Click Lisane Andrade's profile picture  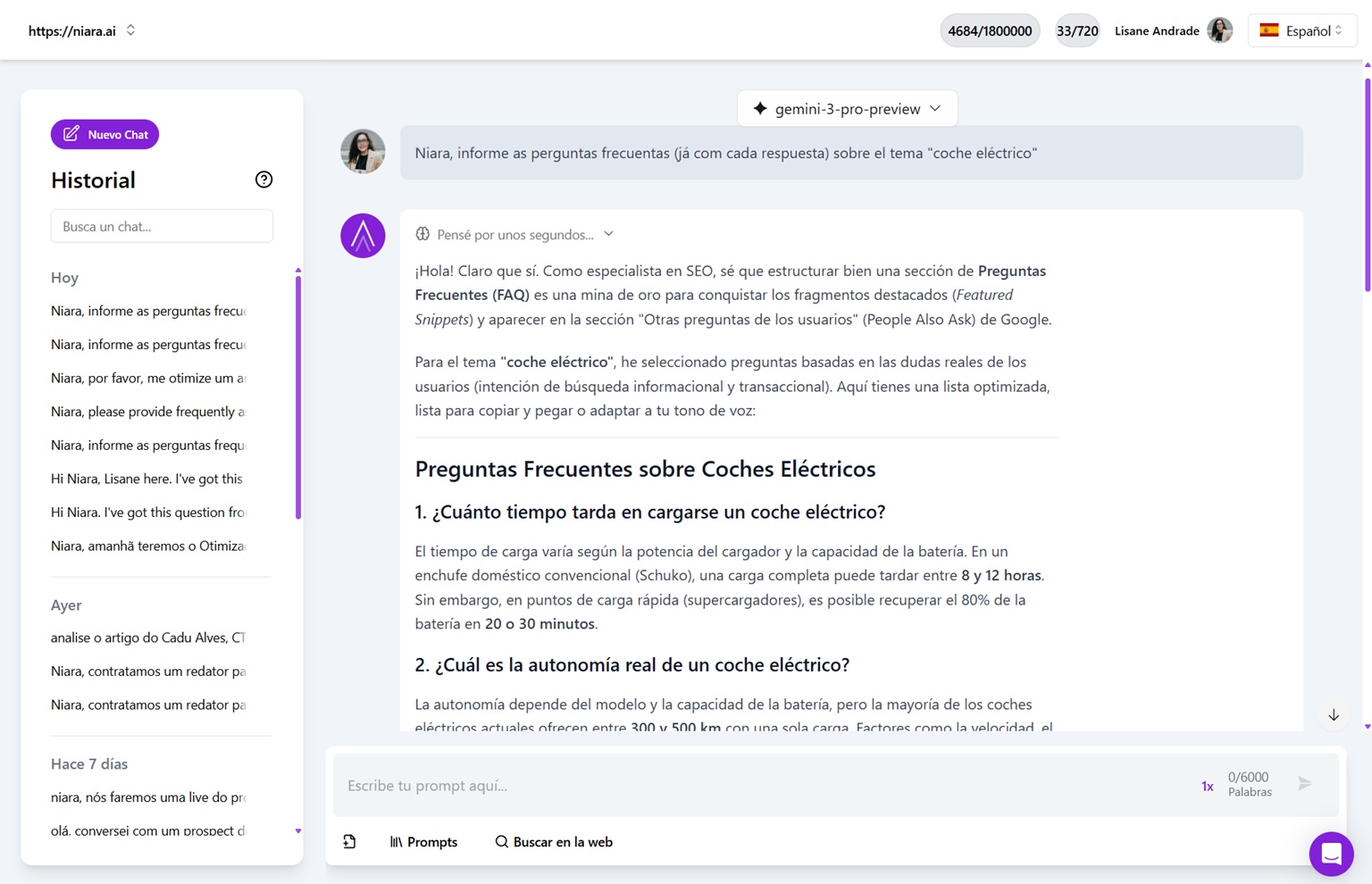(1218, 29)
